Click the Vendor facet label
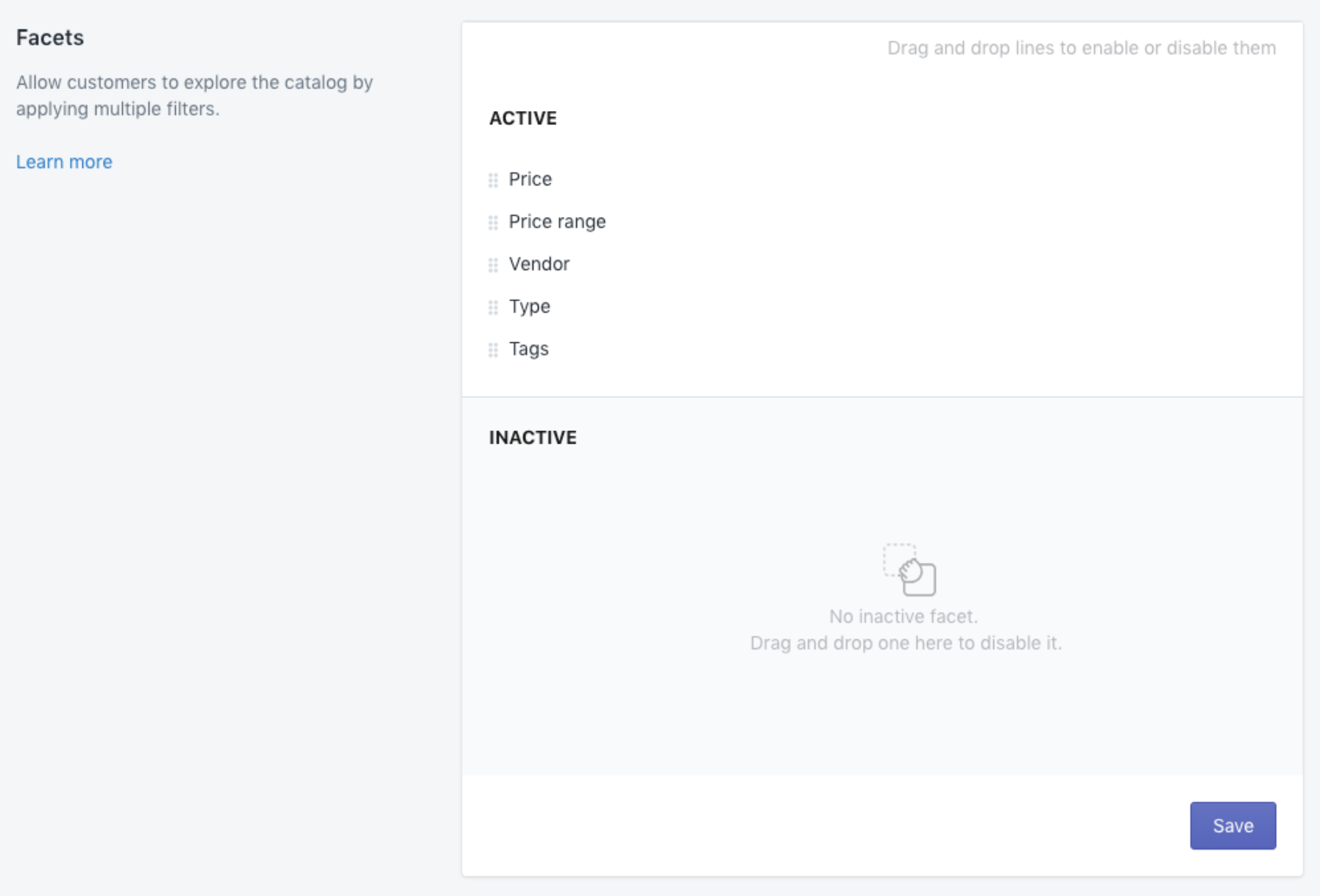Image resolution: width=1320 pixels, height=896 pixels. [x=539, y=264]
